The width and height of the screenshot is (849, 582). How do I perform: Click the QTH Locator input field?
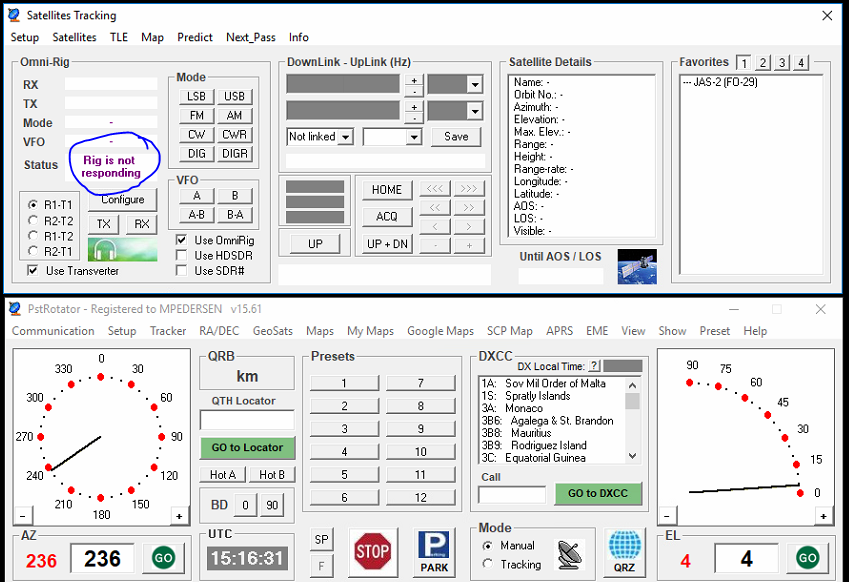point(247,420)
